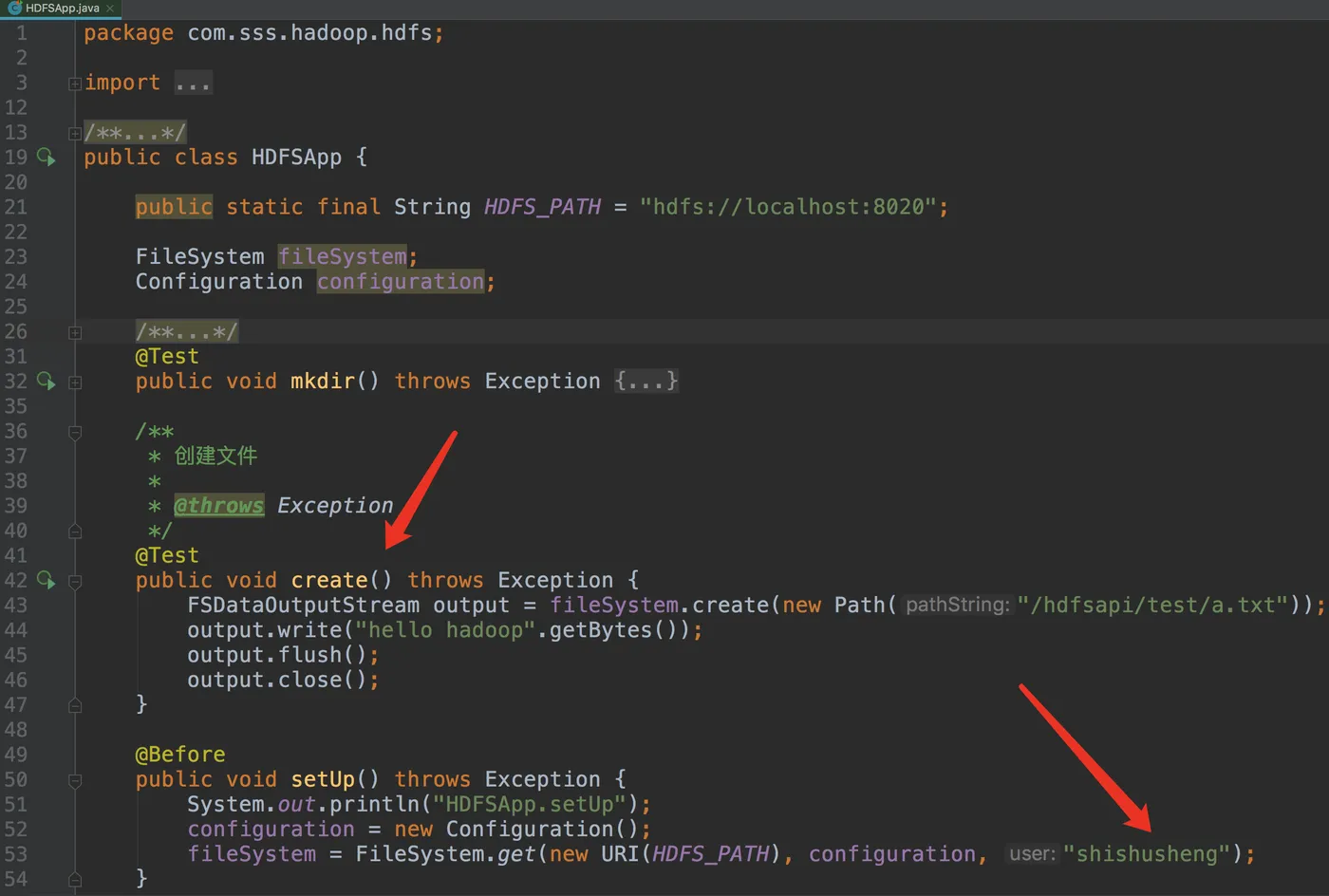The image size is (1329, 896).
Task: Click the Java class icon on HDFSApp.java tab
Action: [x=14, y=8]
